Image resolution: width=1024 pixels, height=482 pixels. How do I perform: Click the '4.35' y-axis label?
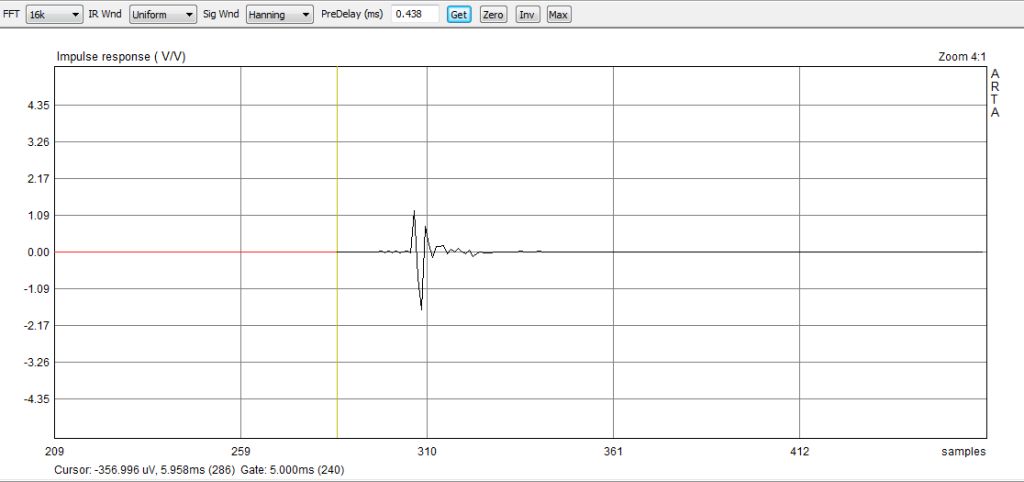pos(39,105)
